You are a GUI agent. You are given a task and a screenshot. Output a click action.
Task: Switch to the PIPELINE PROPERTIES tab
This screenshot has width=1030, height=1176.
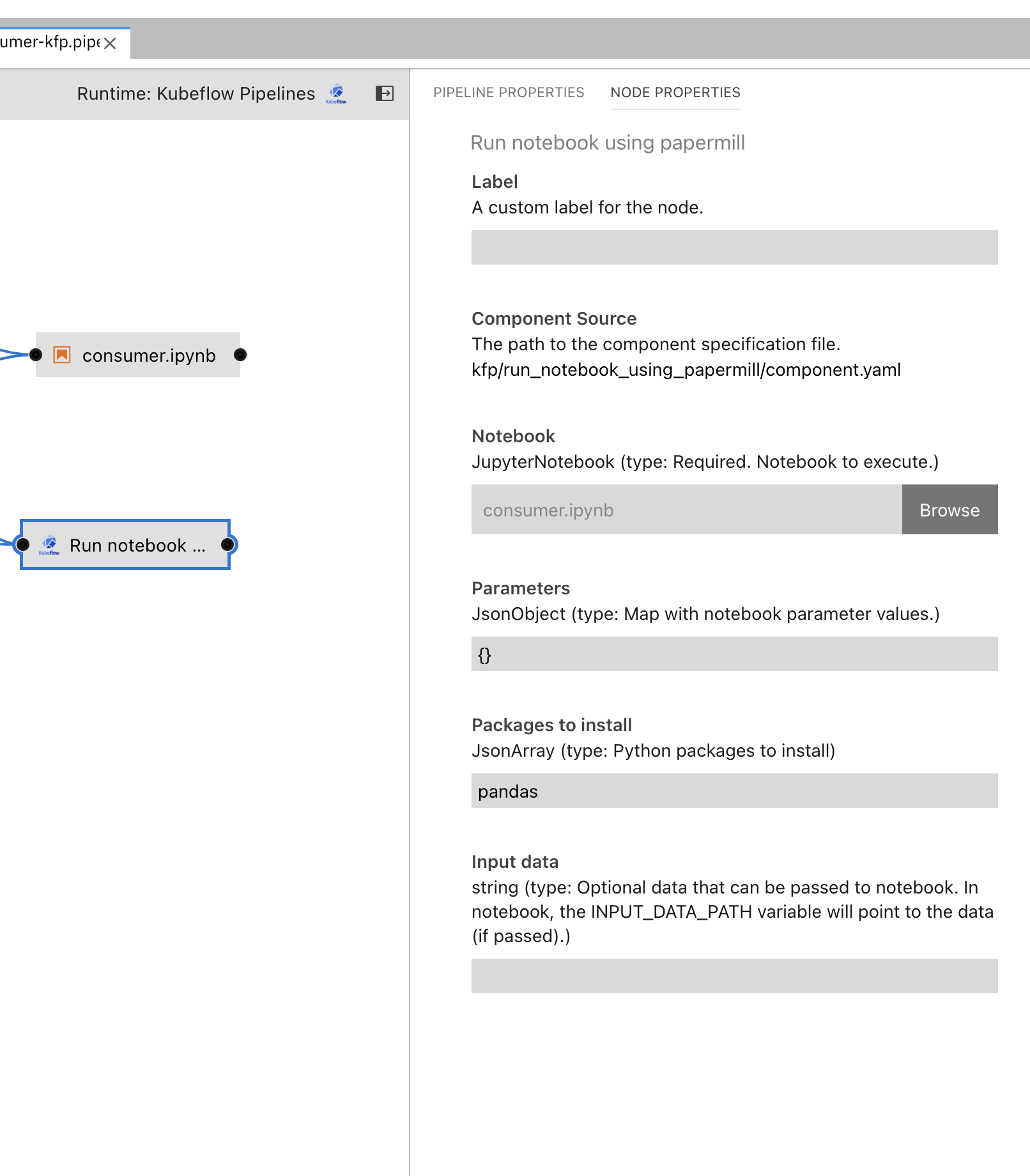pyautogui.click(x=508, y=93)
